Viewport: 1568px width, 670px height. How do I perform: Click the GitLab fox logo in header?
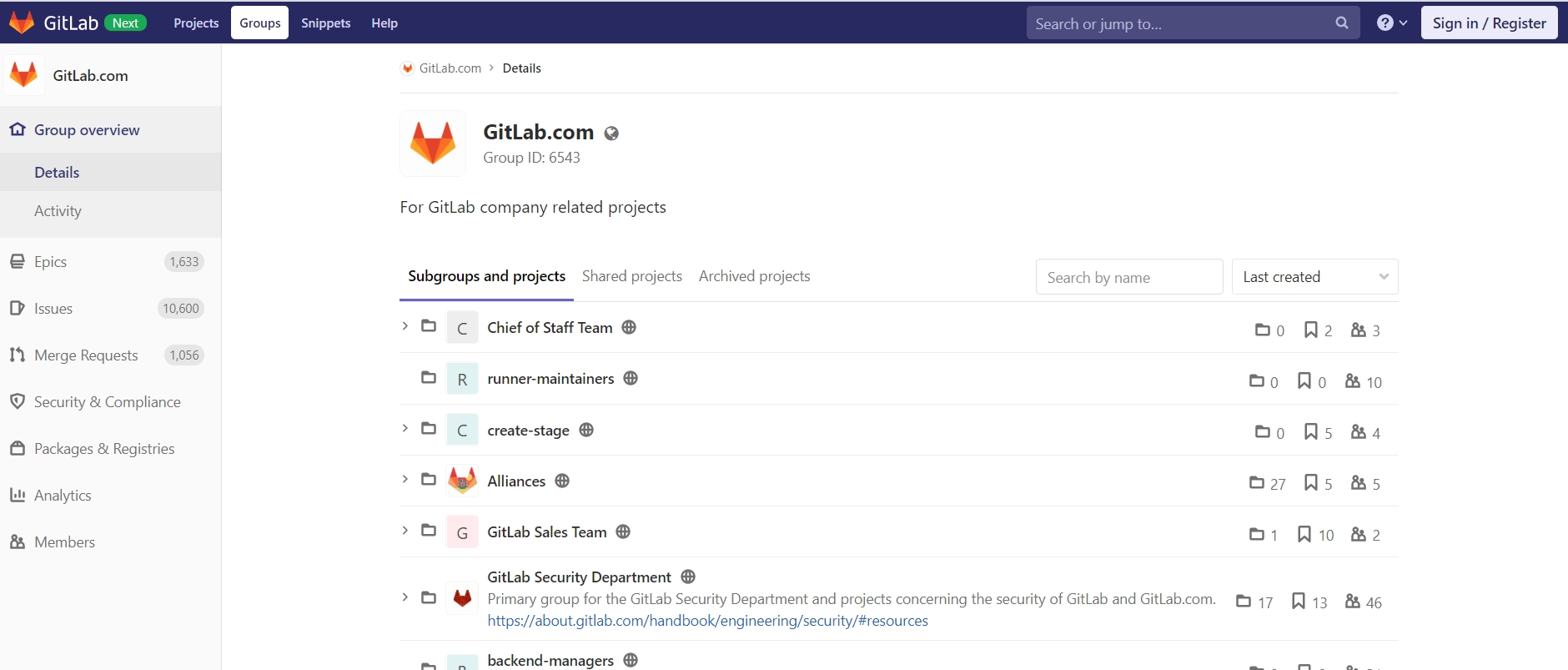(22, 23)
